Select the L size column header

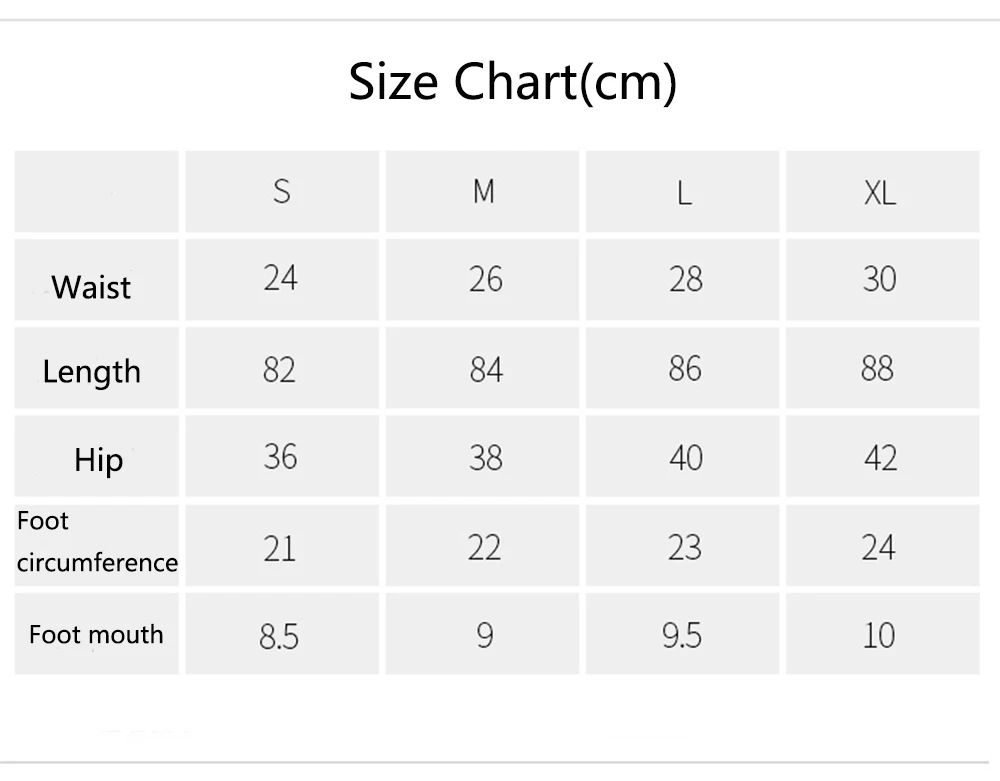point(684,193)
